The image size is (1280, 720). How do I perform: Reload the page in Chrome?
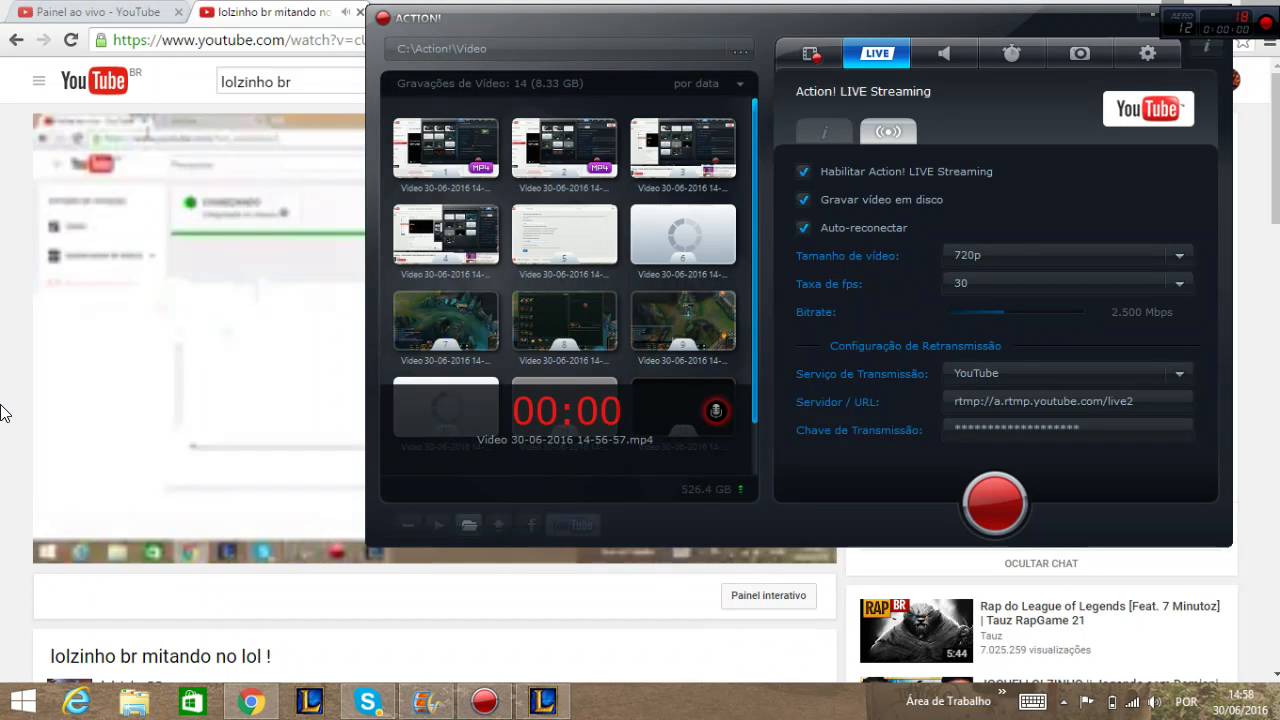tap(70, 40)
